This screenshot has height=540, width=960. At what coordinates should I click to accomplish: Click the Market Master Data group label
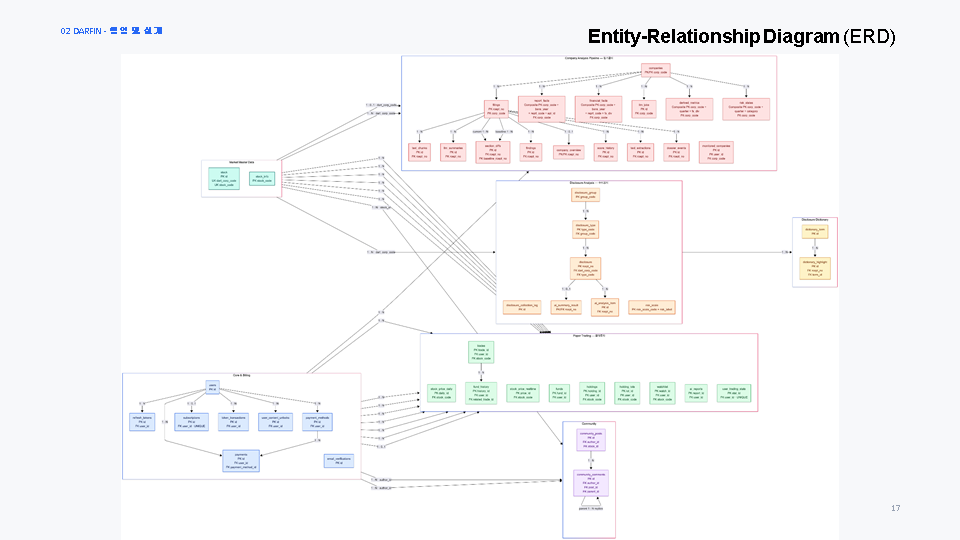coord(241,163)
